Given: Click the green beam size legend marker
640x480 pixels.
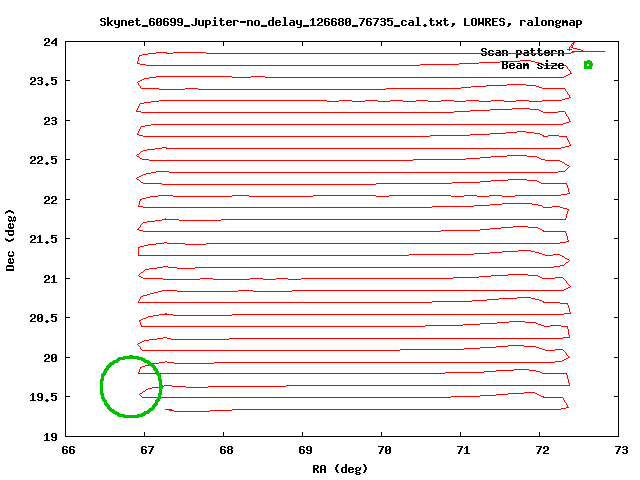Looking at the screenshot, I should click(x=588, y=65).
